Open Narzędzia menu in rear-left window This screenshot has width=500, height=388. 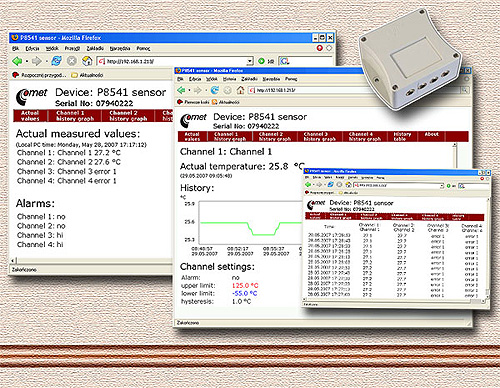coord(120,48)
